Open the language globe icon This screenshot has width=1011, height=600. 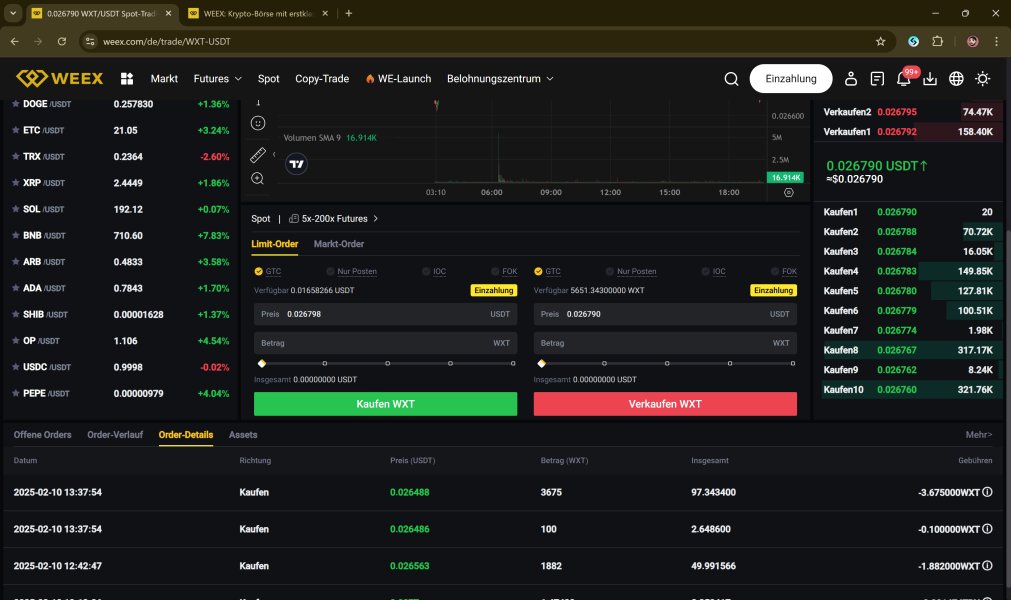pyautogui.click(x=956, y=79)
